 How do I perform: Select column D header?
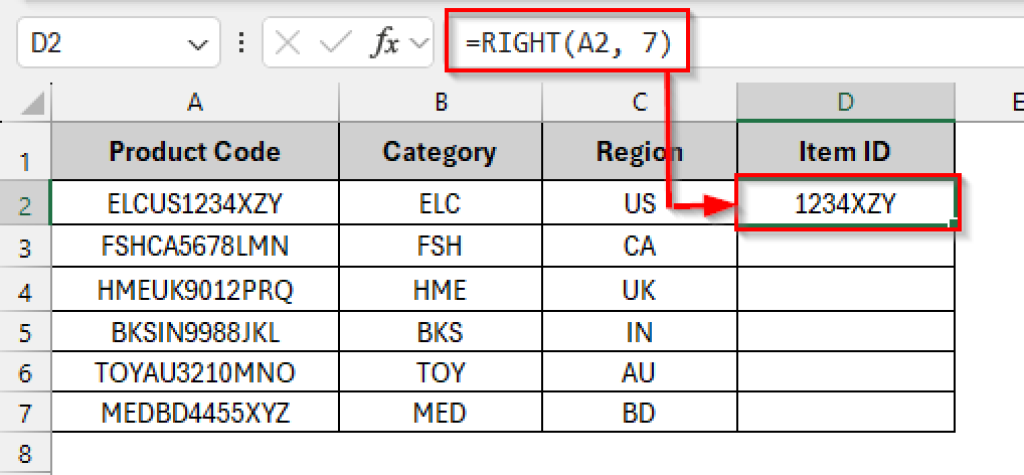(x=846, y=101)
